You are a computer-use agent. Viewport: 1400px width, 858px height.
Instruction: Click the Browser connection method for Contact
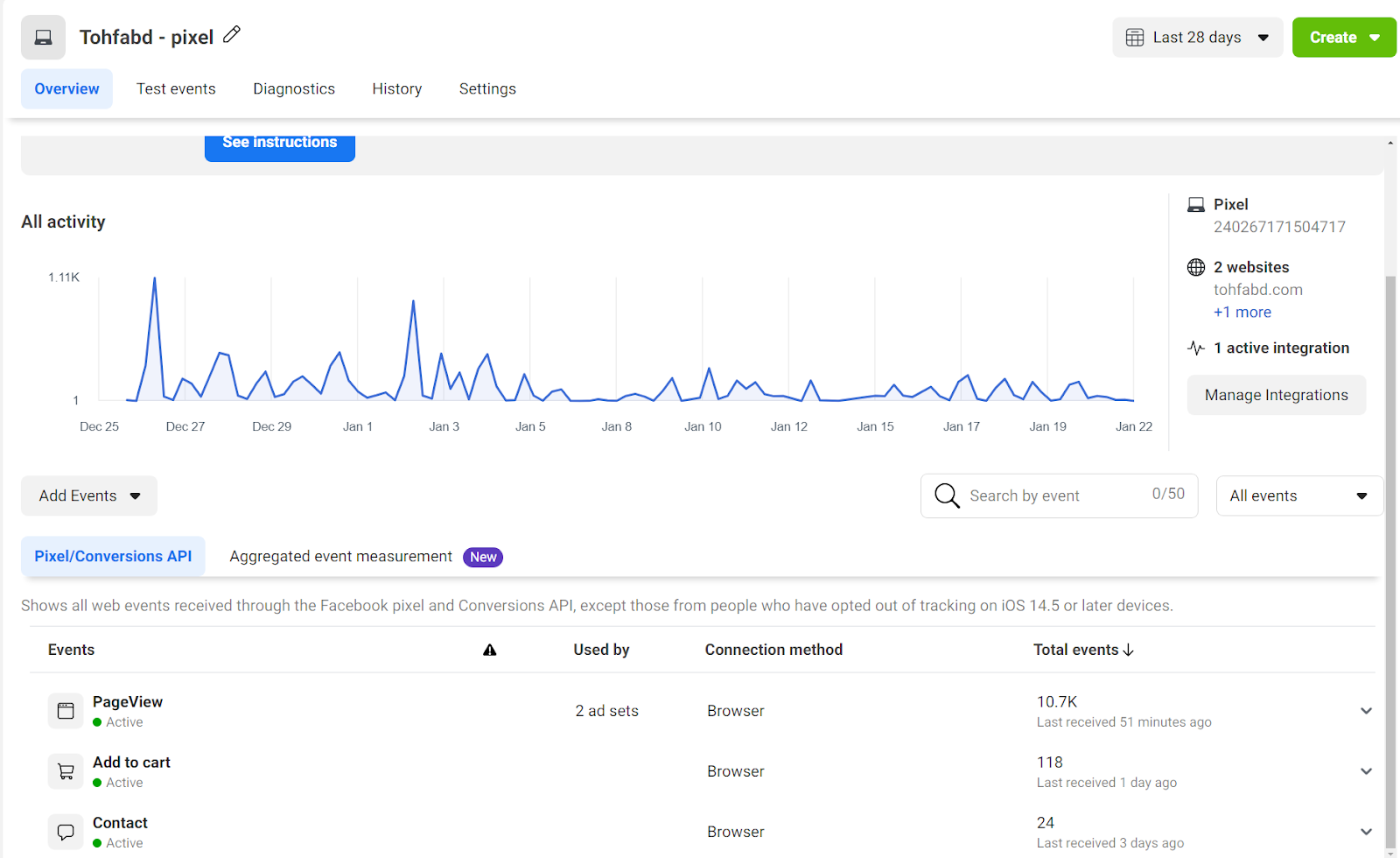pos(736,832)
